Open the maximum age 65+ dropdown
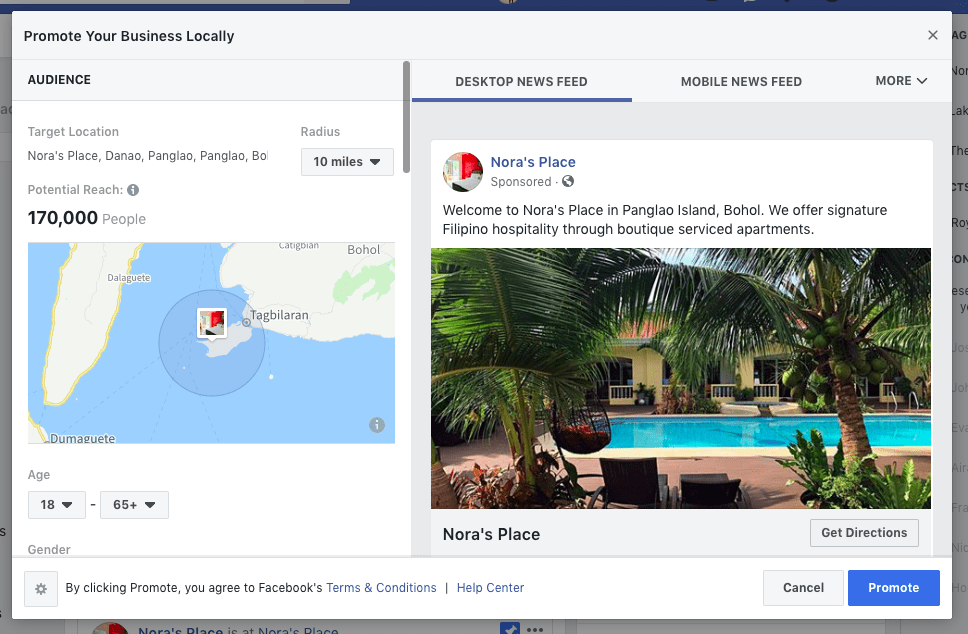 click(134, 505)
